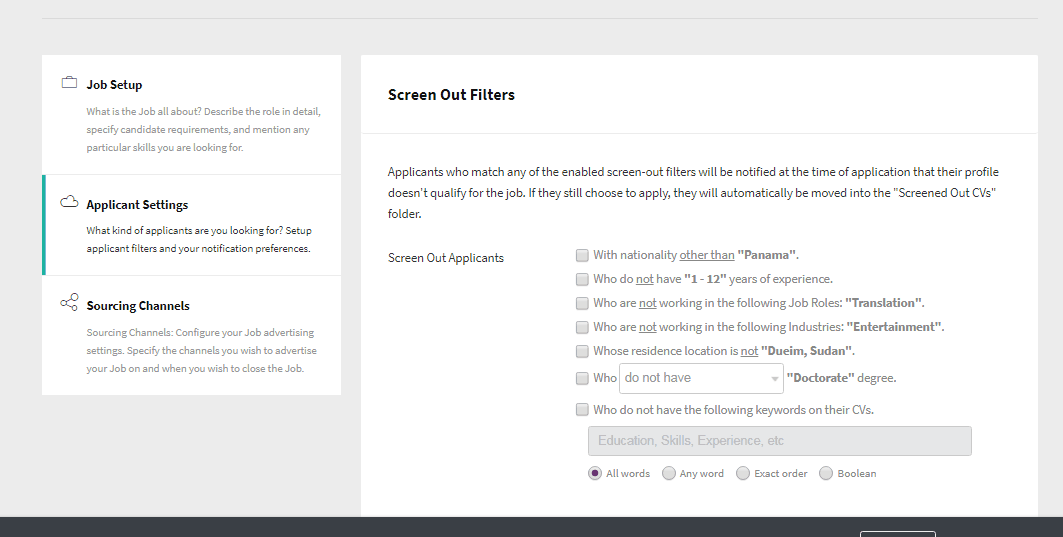Click the briefcase icon beside Job Setup
The height and width of the screenshot is (537, 1063).
(69, 83)
